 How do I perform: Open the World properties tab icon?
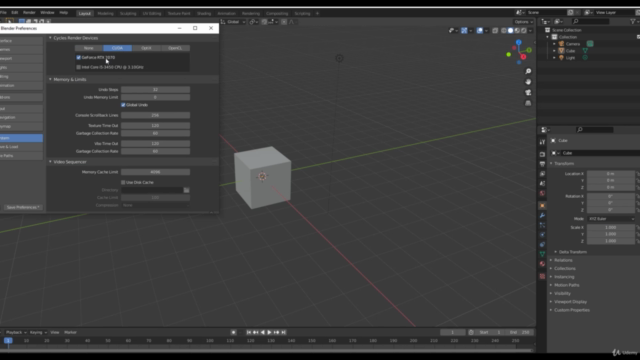coord(542,193)
